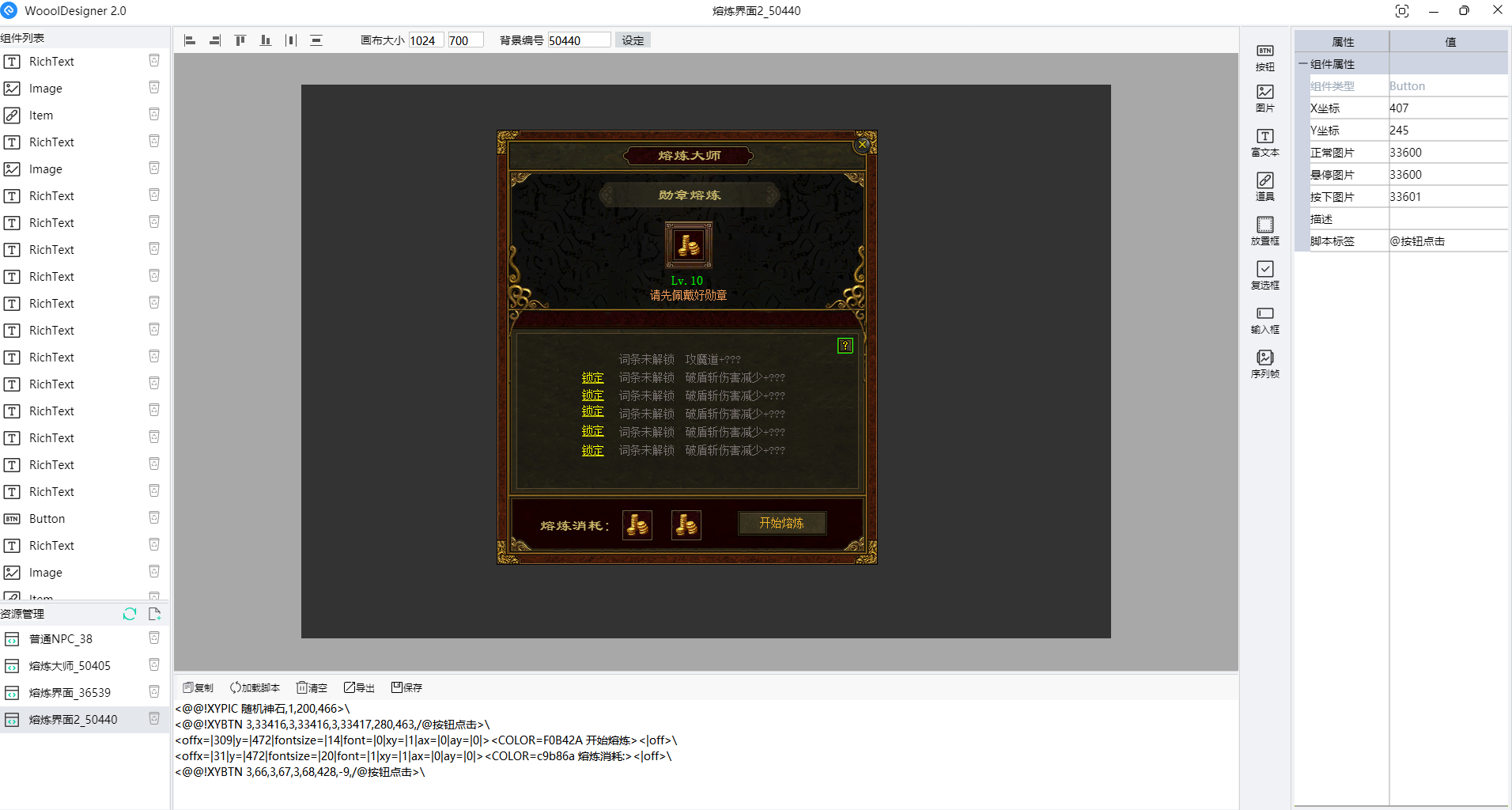The height and width of the screenshot is (810, 1512).
Task: Select the Button entry in component list
Action: pyautogui.click(x=47, y=519)
